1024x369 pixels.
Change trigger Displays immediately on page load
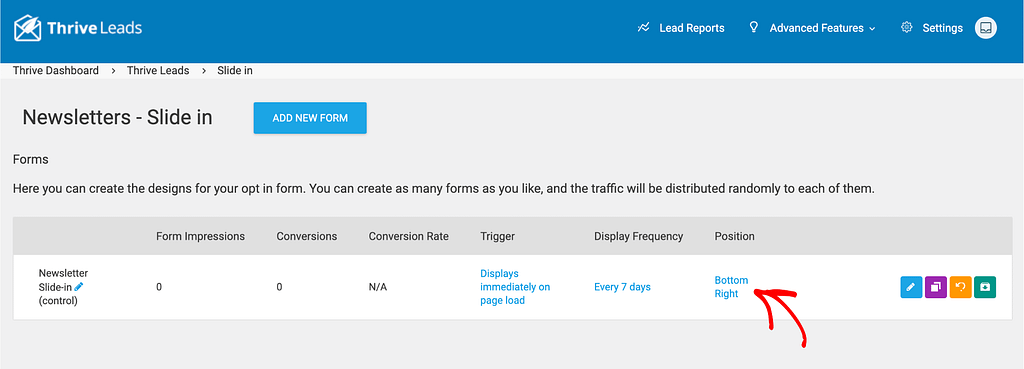click(515, 287)
